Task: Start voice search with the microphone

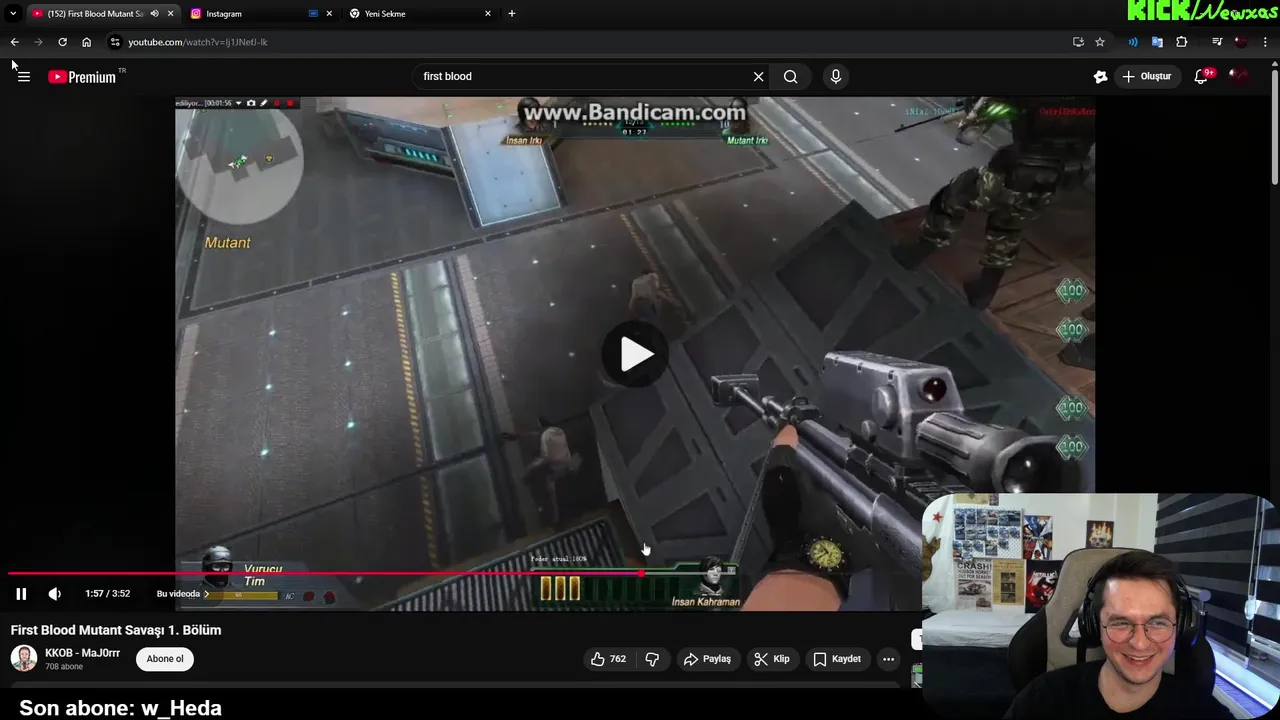Action: 836,76
